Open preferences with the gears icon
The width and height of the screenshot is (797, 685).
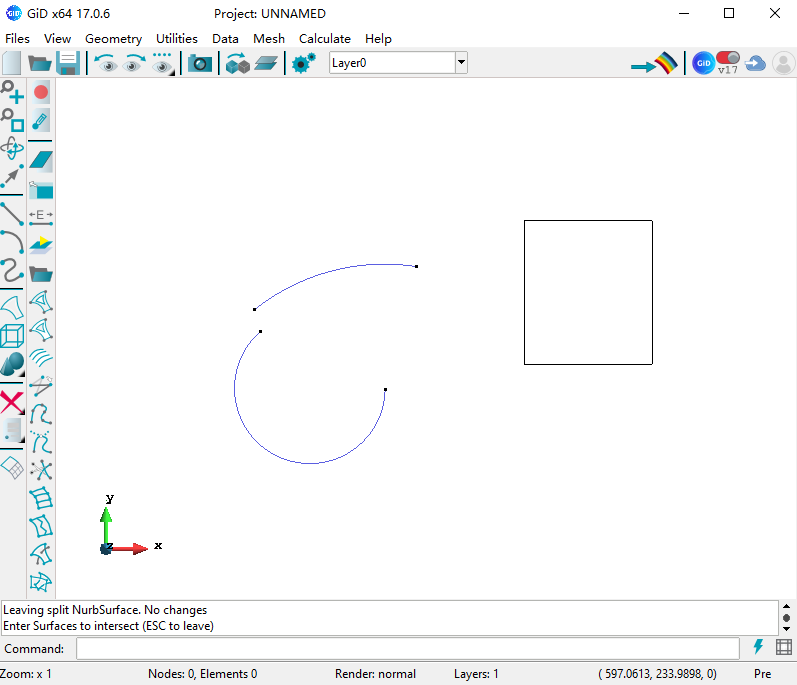[x=303, y=63]
